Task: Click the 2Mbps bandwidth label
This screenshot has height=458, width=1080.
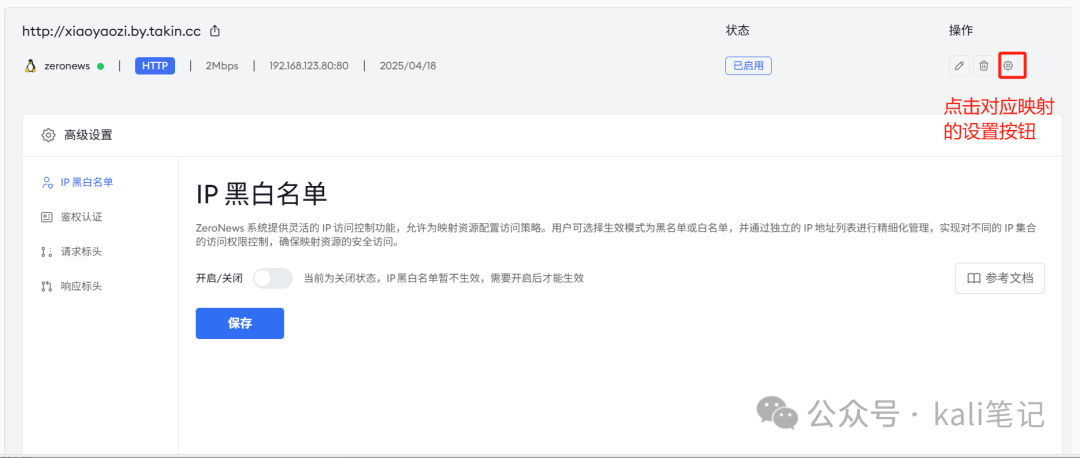Action: pos(222,66)
